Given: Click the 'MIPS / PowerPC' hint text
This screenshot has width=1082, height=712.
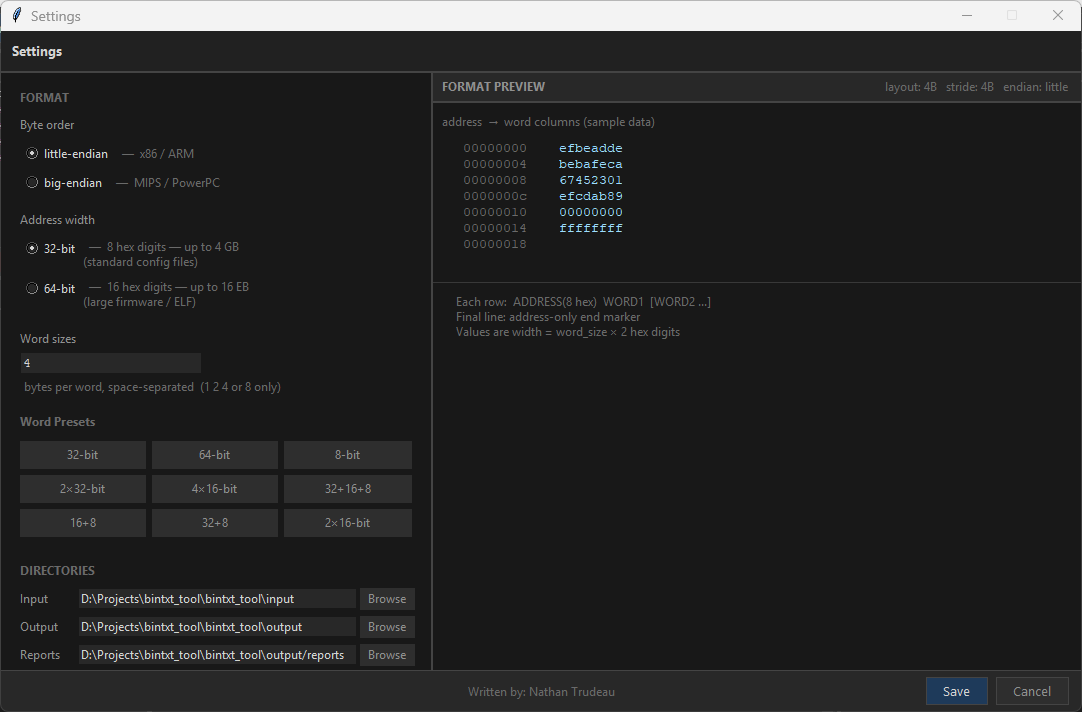Looking at the screenshot, I should pyautogui.click(x=177, y=183).
